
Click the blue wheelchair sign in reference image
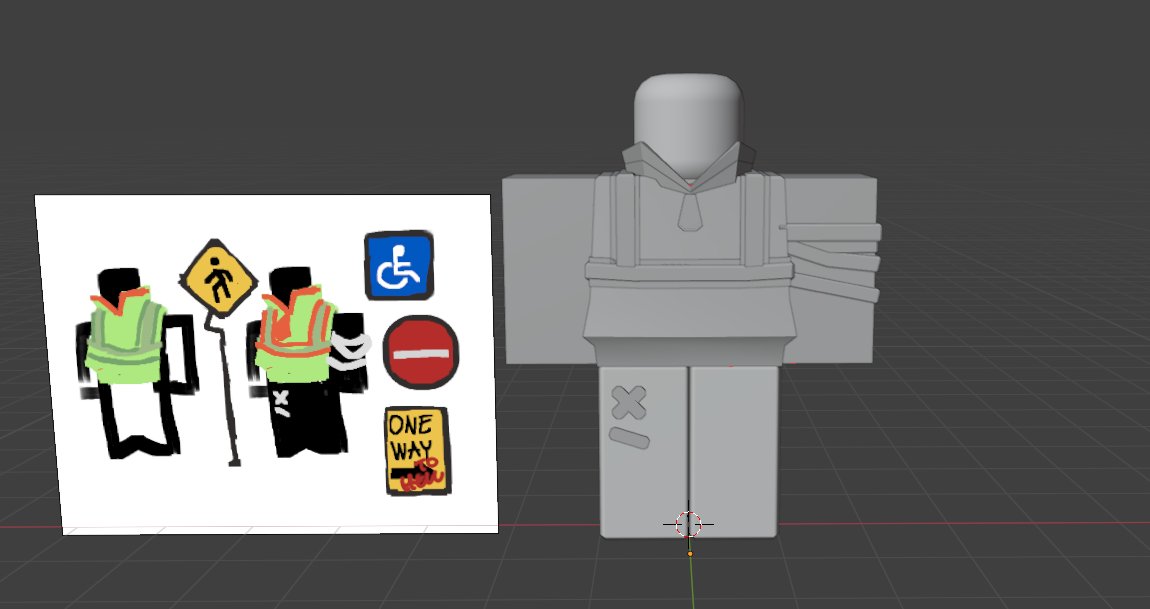(399, 265)
